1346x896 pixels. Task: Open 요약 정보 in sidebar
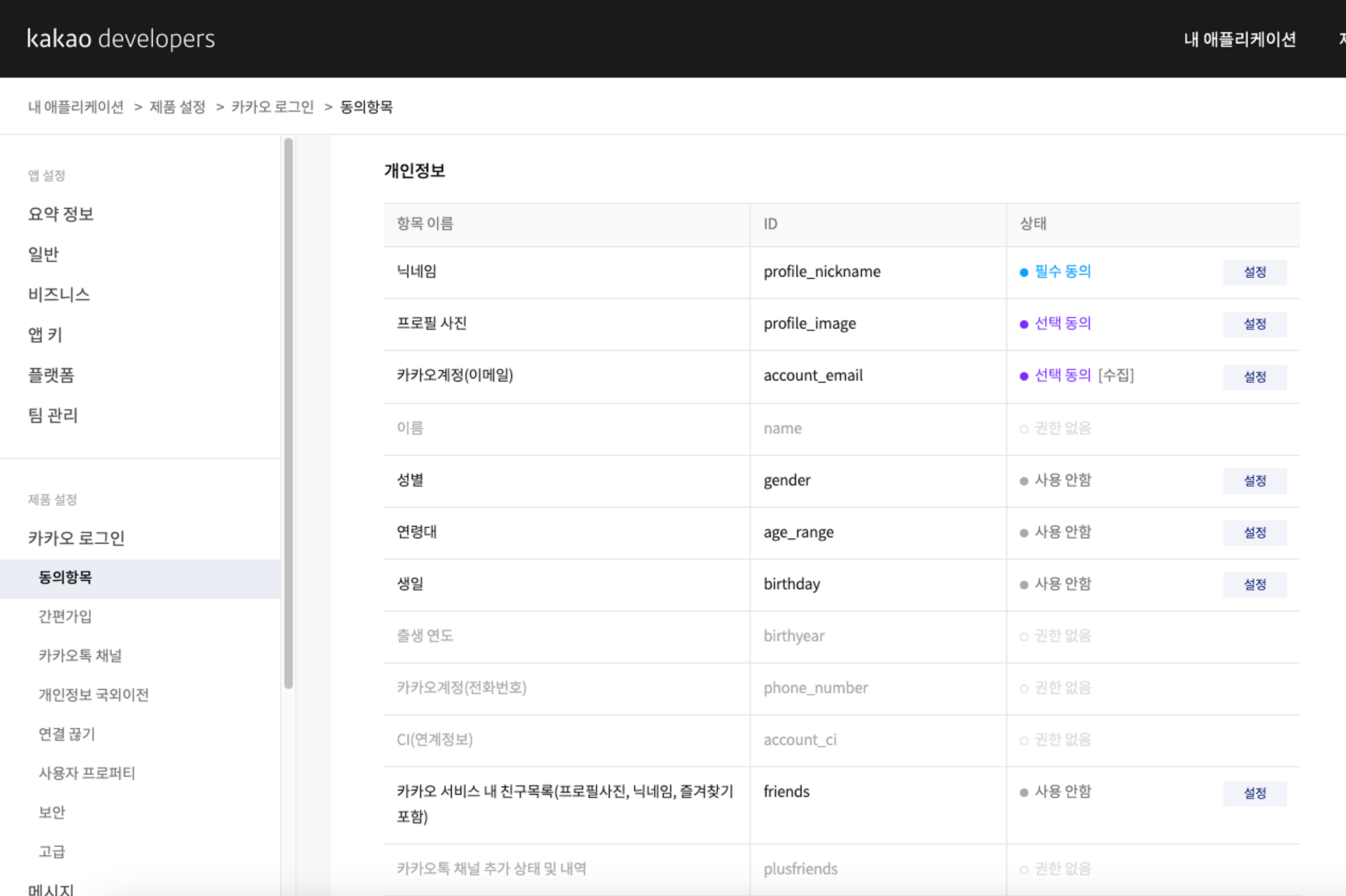coord(61,214)
